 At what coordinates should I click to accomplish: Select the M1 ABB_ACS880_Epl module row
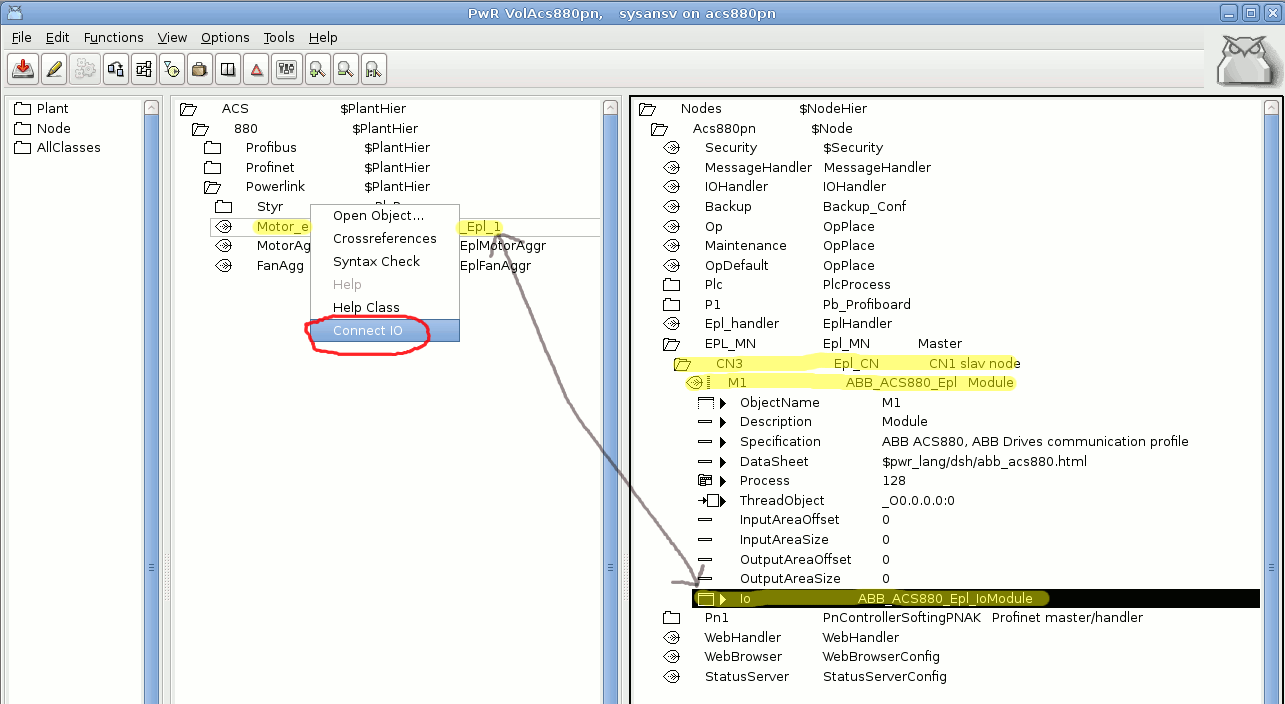(x=850, y=383)
